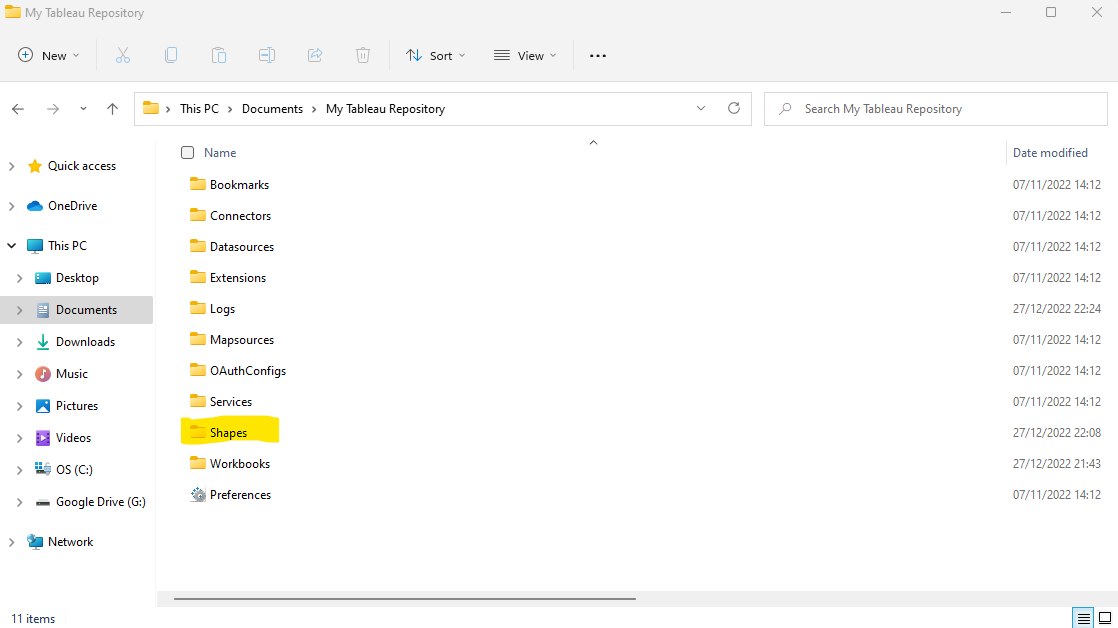Open the Sort dropdown

coord(436,56)
